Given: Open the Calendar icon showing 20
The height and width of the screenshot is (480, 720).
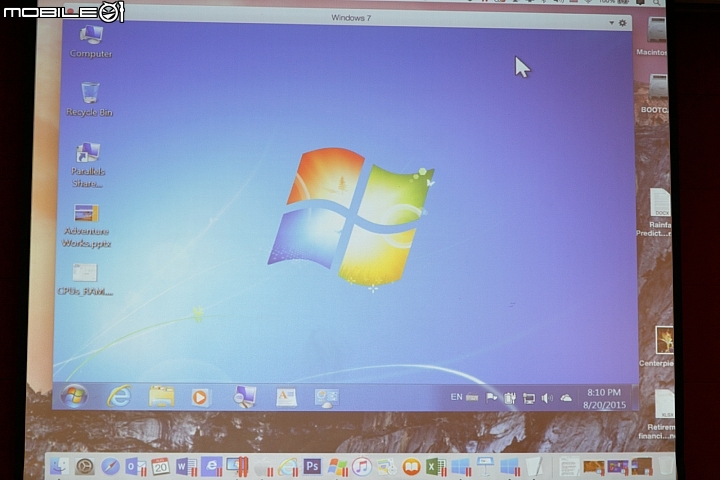Looking at the screenshot, I should click(160, 467).
